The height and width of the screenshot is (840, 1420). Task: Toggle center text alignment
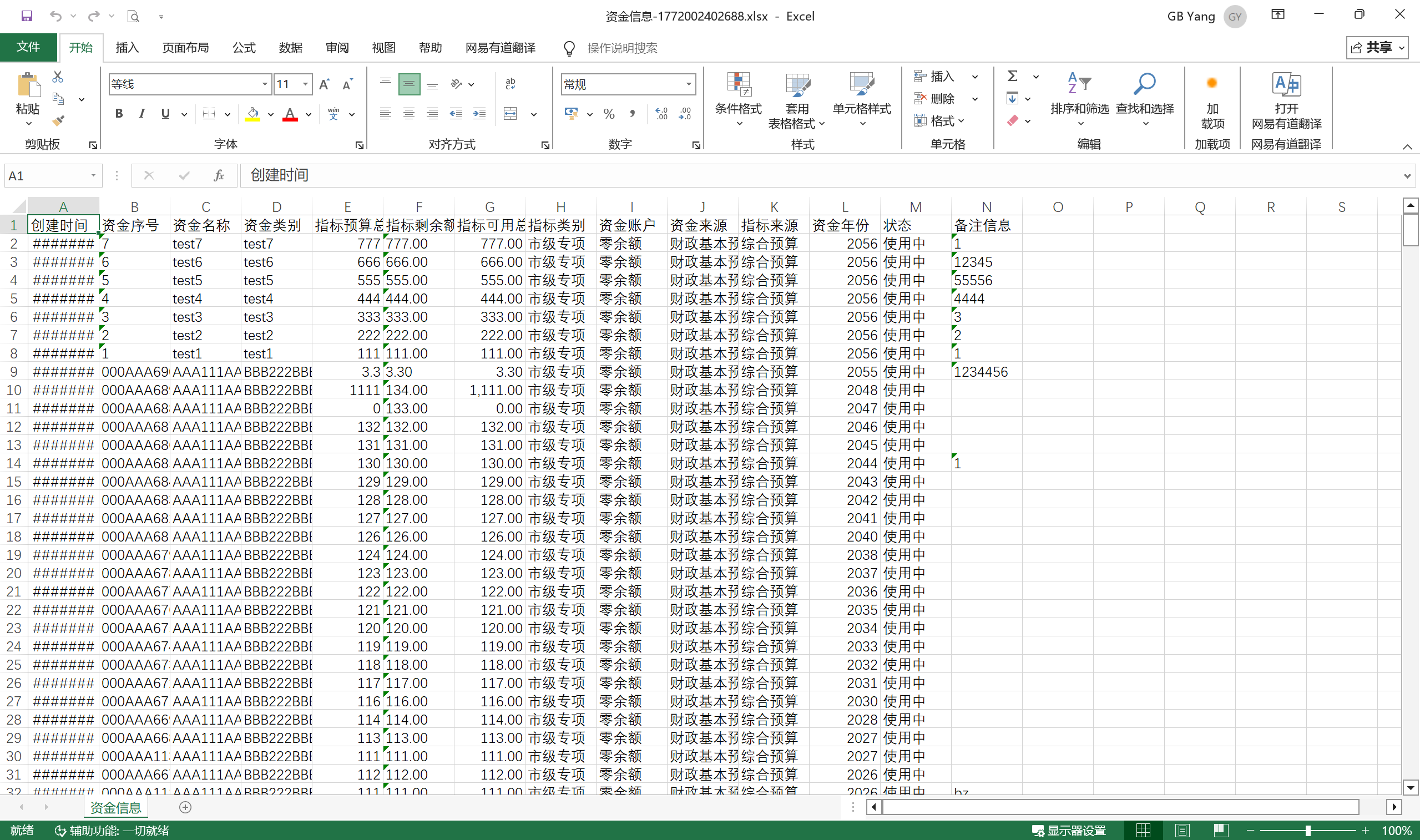click(x=408, y=114)
